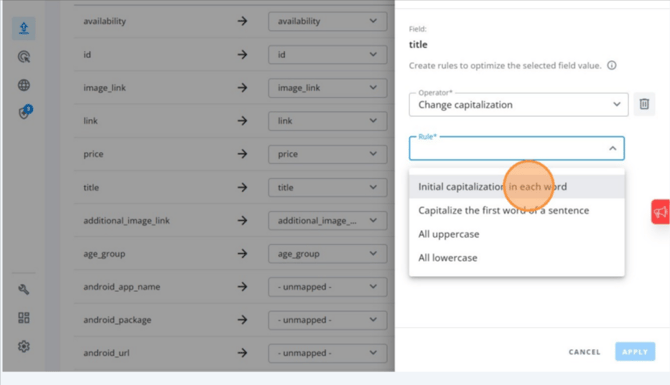Viewport: 670px width, 385px height.
Task: Open the globe sidebar icon
Action: (x=24, y=85)
